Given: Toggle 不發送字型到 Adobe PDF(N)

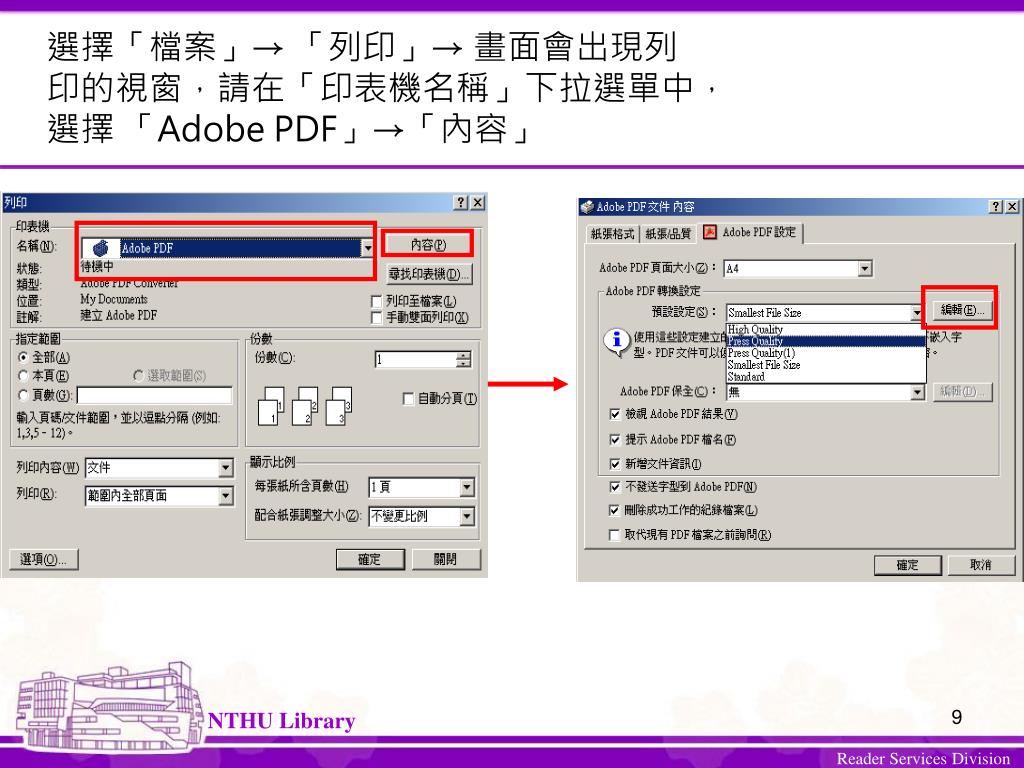Looking at the screenshot, I should tap(615, 487).
